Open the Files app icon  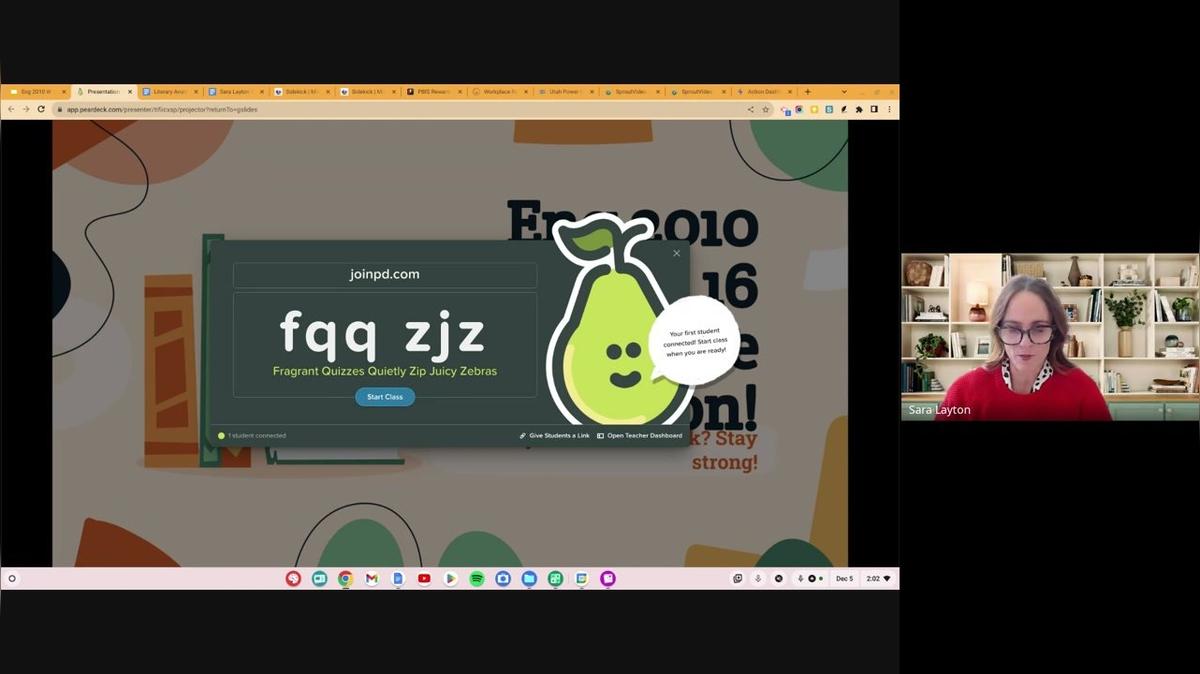529,579
